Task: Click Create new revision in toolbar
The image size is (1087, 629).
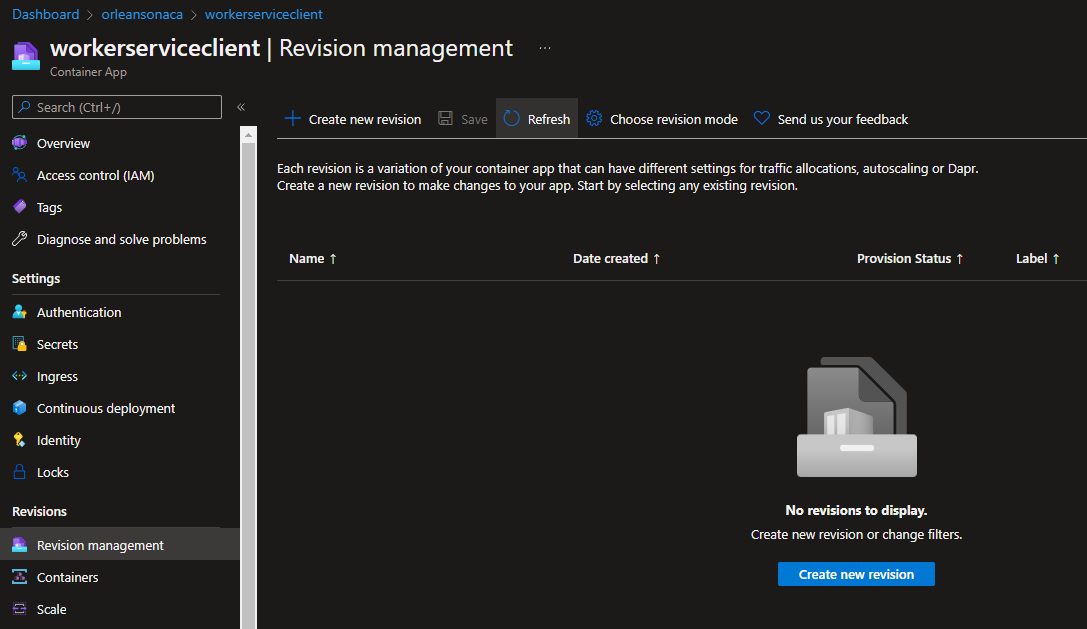Action: [x=353, y=119]
